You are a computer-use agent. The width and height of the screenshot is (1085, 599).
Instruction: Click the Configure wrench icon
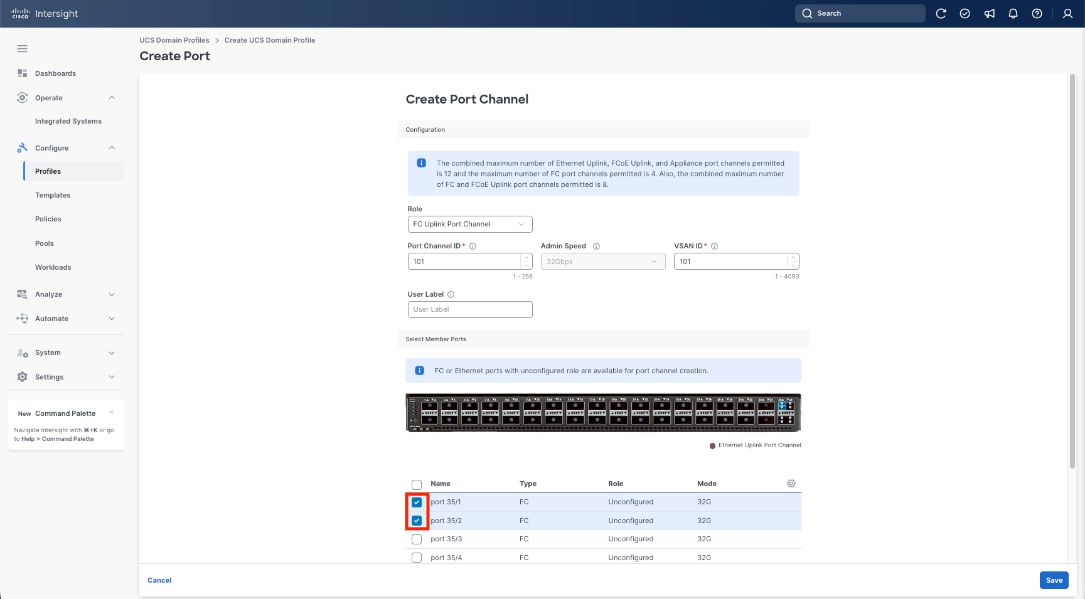click(22, 148)
